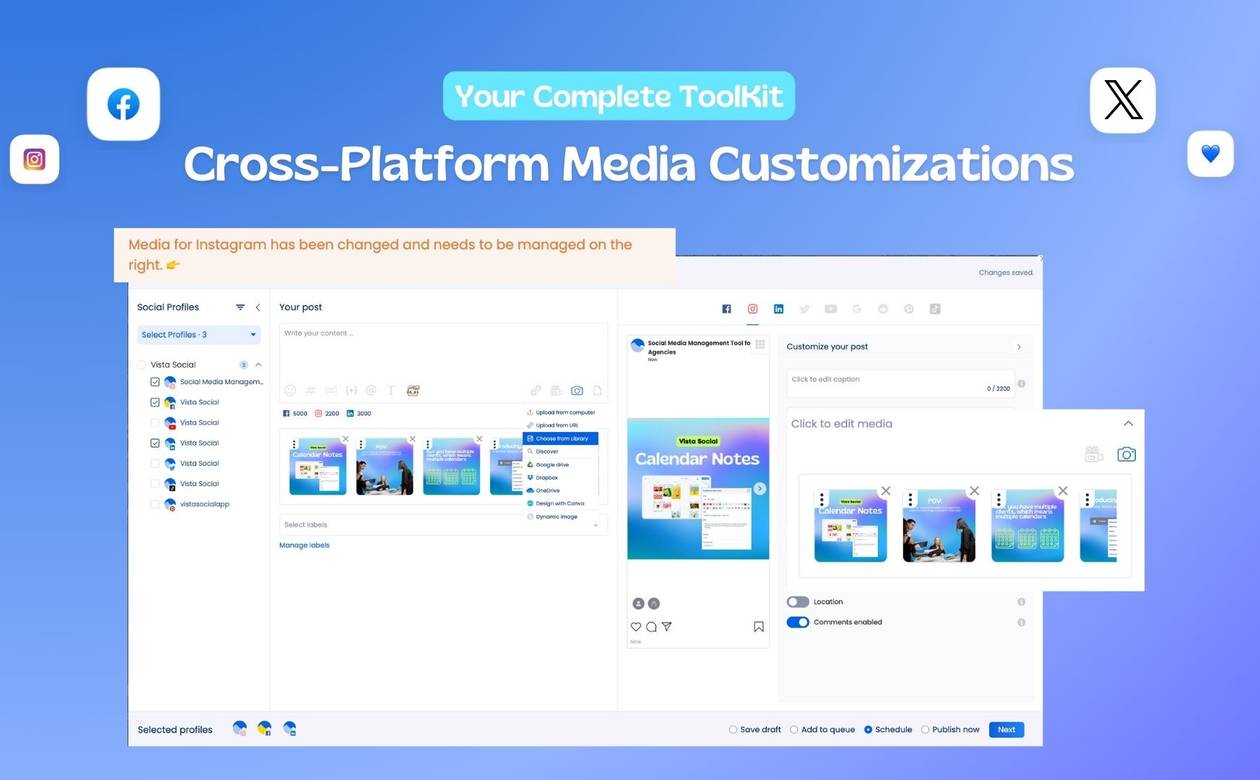This screenshot has width=1260, height=780.
Task: Uncheck the Social Media Managem... profile
Action: 155,382
